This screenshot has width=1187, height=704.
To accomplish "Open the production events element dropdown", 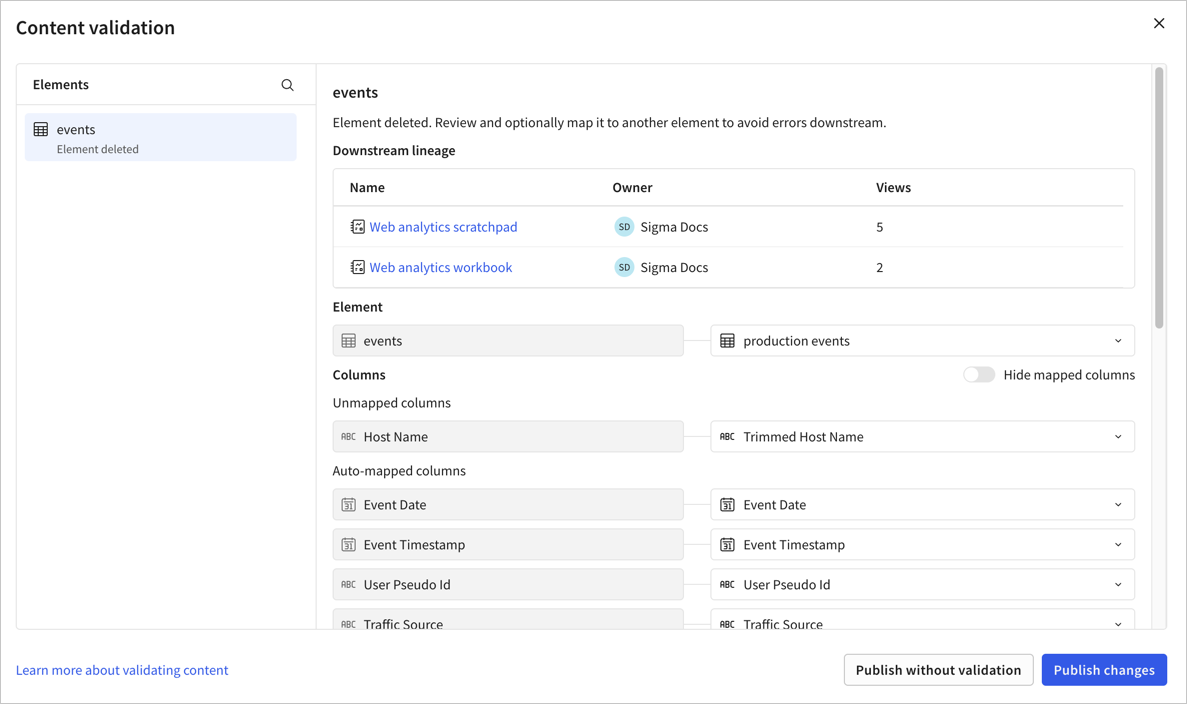I will click(x=1118, y=340).
